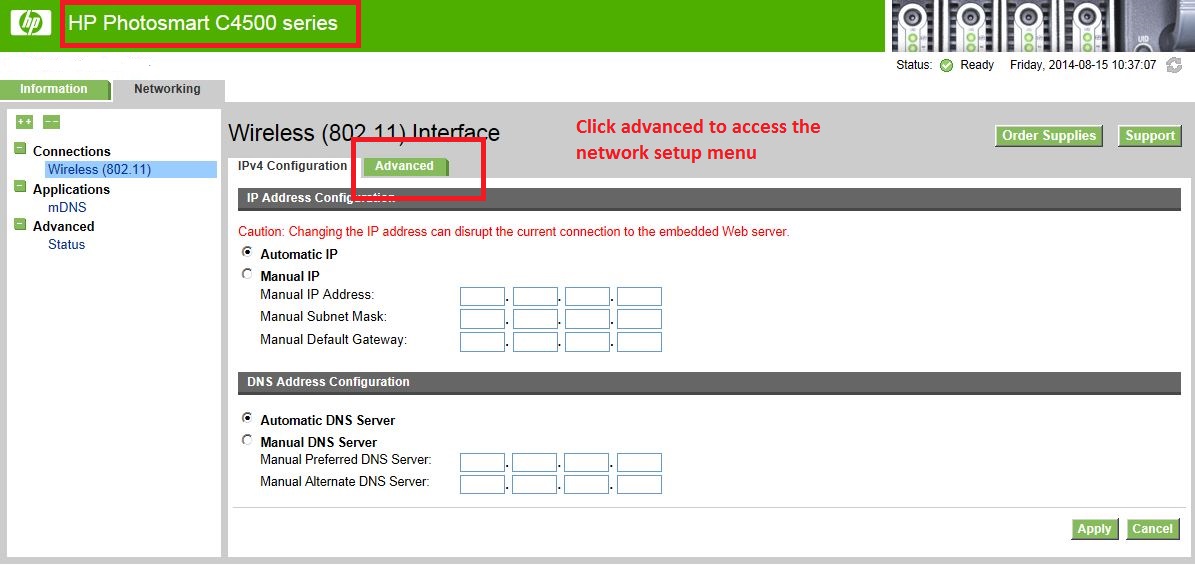Image resolution: width=1195 pixels, height=570 pixels.
Task: Select the Manual DNS Server option
Action: [247, 440]
